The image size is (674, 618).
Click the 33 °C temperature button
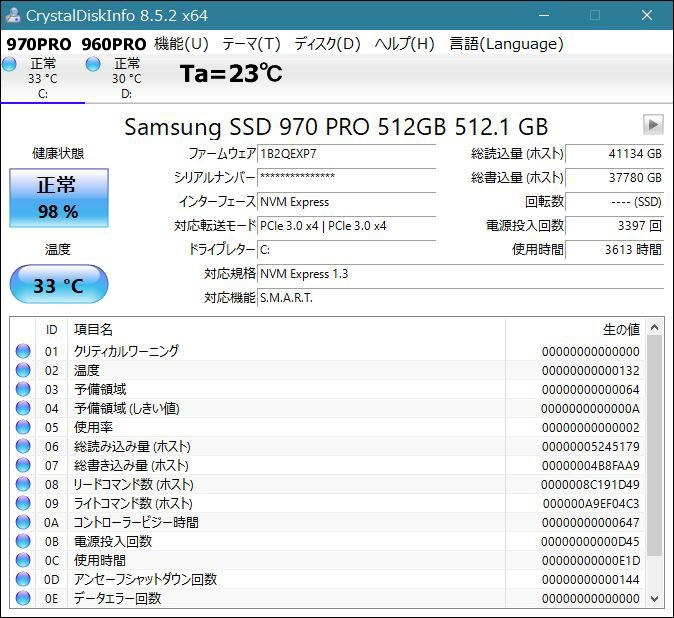click(x=59, y=285)
